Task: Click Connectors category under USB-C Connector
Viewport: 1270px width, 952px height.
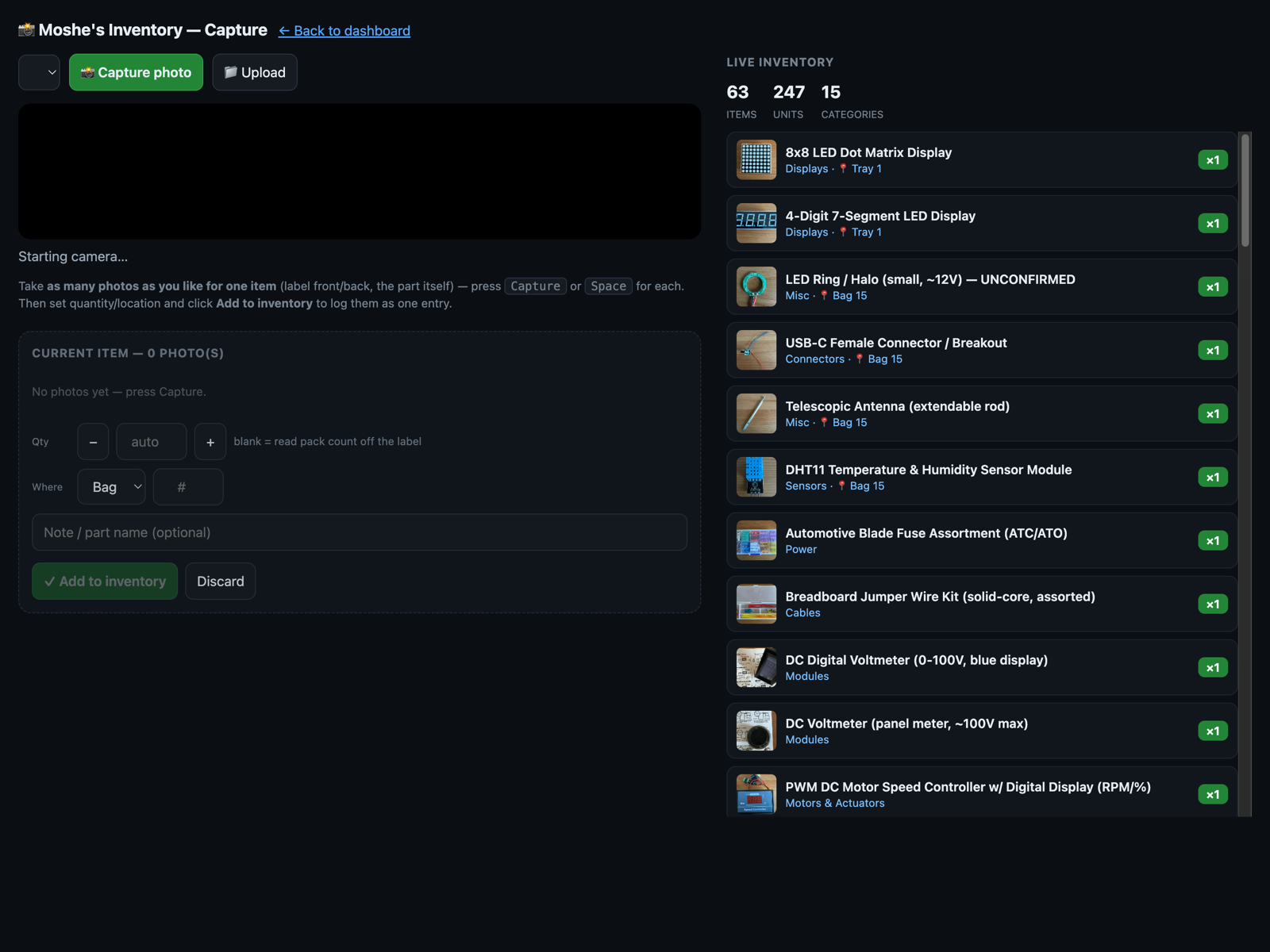Action: pyautogui.click(x=815, y=359)
